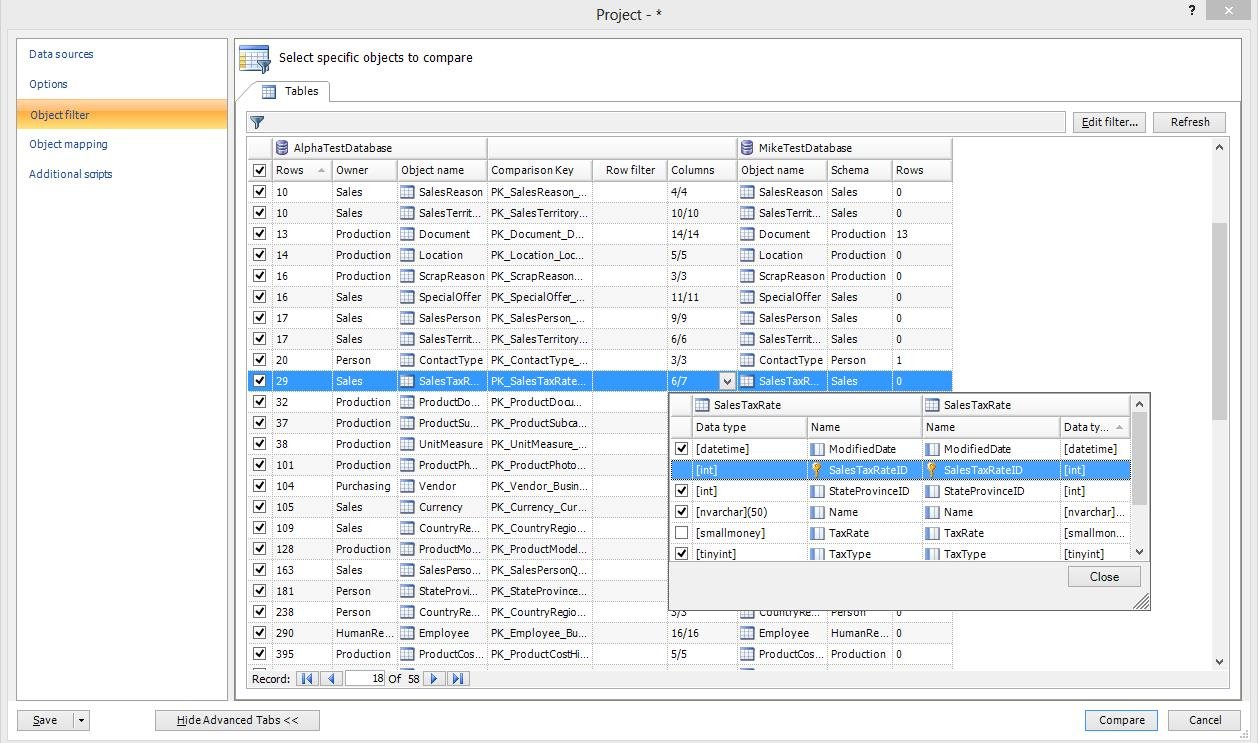Open the Options page

coord(48,84)
